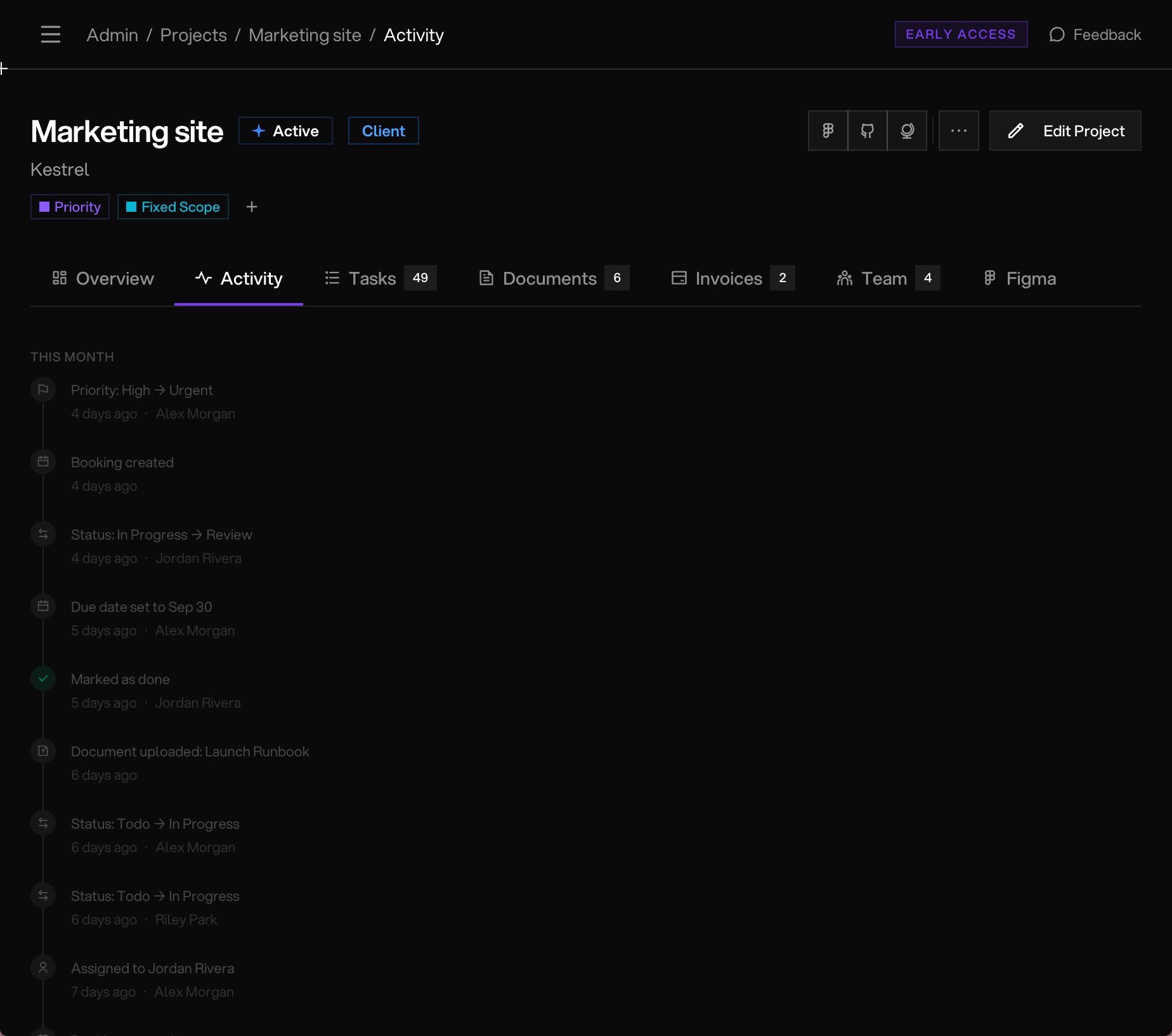Click the Client badge
The image size is (1172, 1036).
(383, 131)
